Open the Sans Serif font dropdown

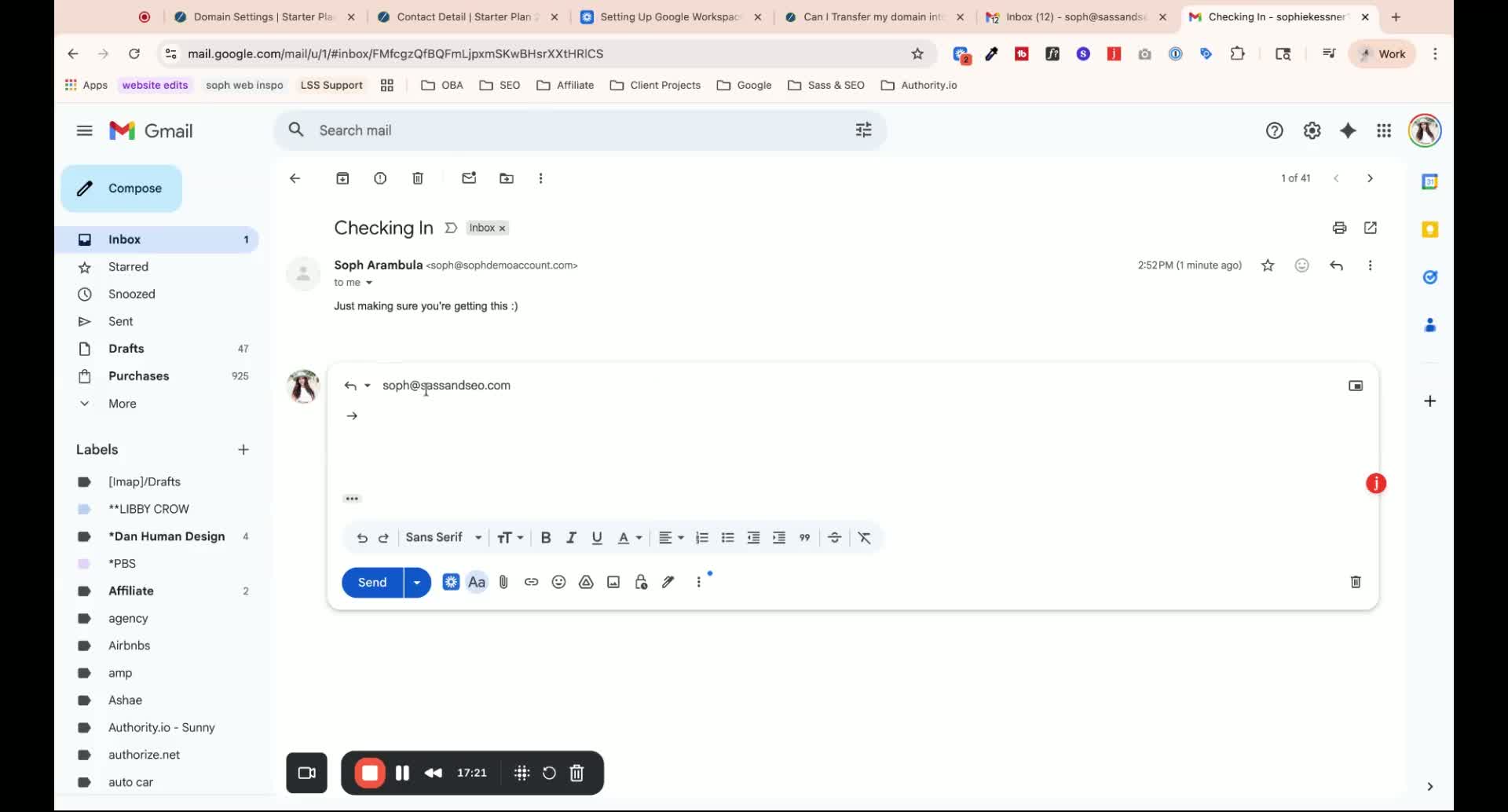(x=444, y=538)
